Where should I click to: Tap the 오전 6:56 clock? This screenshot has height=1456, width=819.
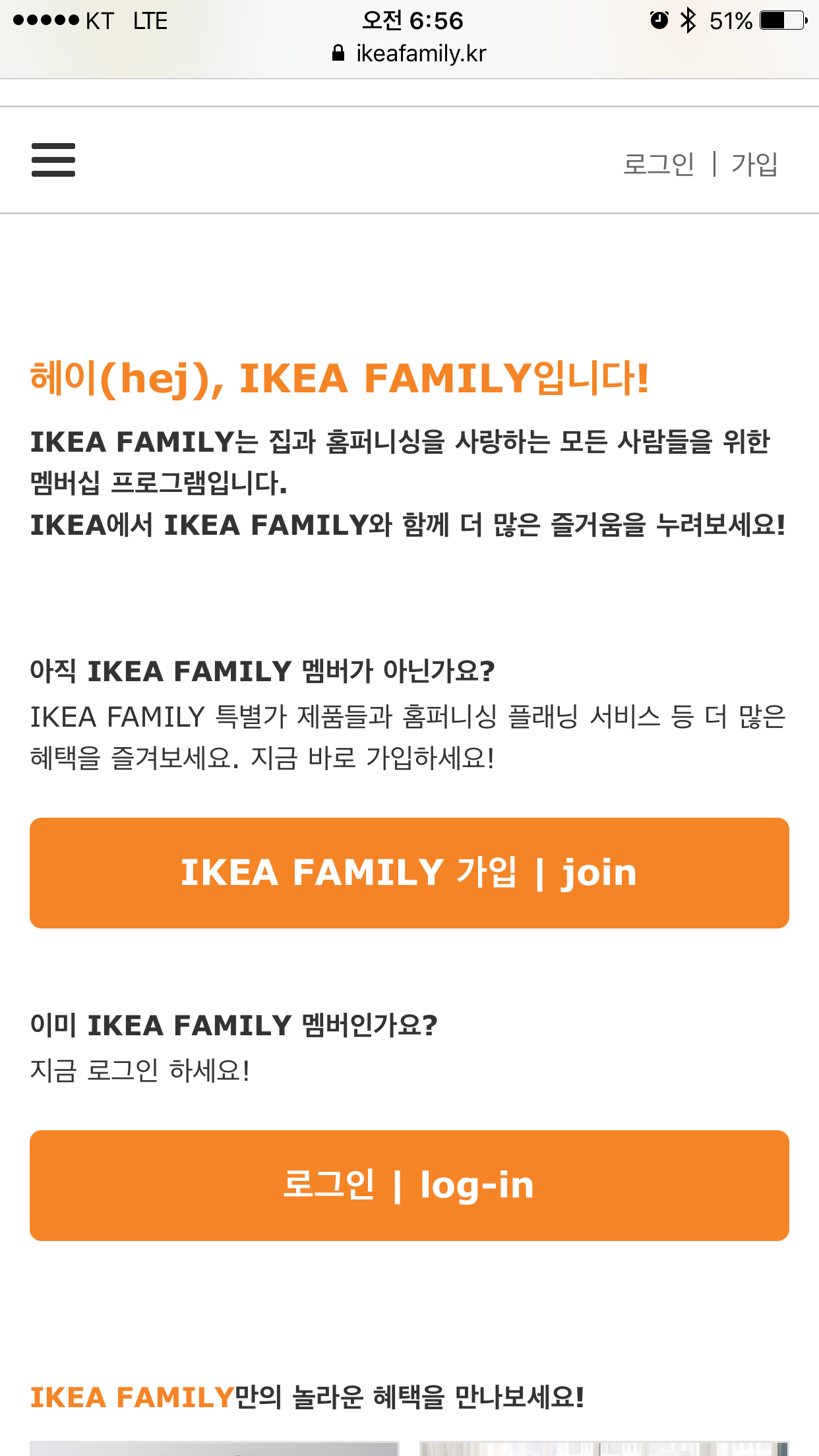click(413, 20)
